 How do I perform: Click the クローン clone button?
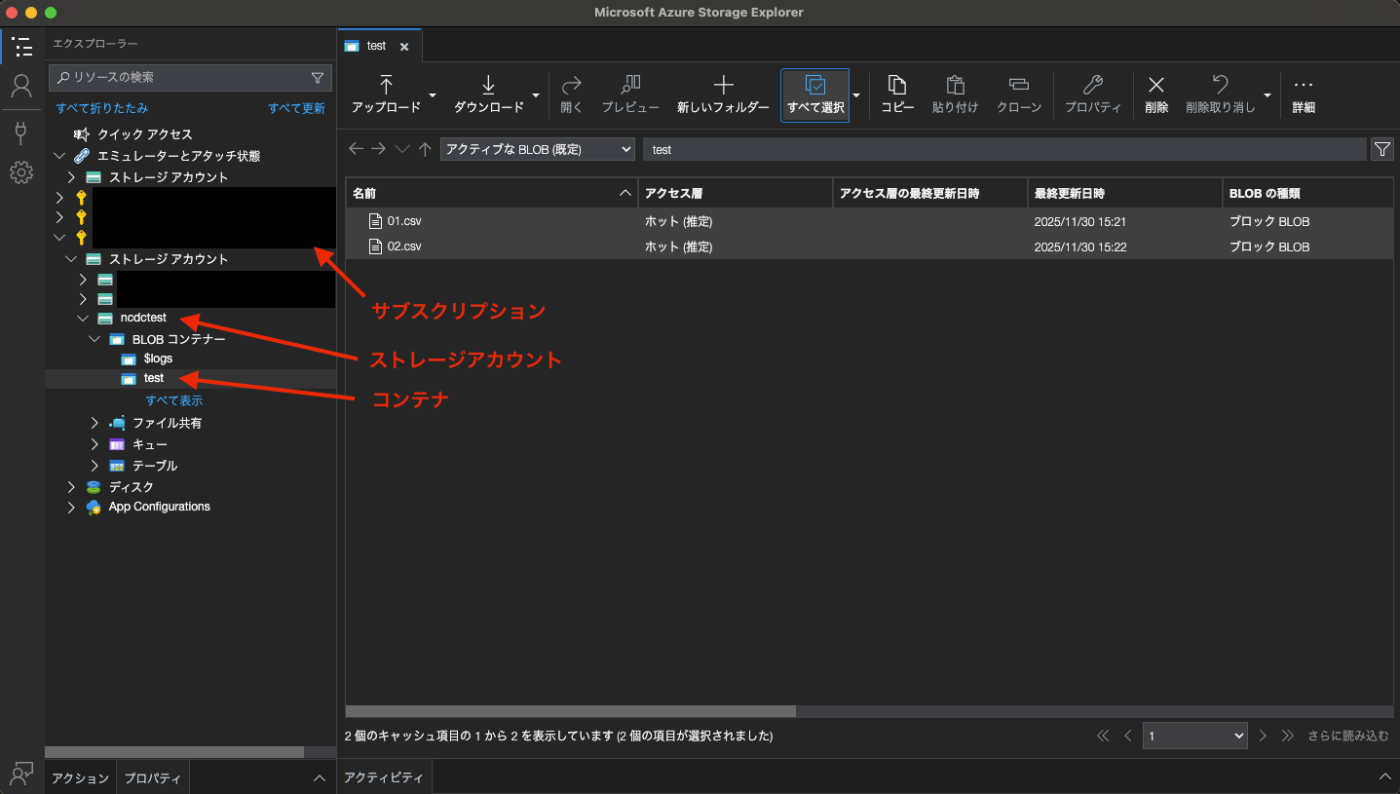(1019, 95)
